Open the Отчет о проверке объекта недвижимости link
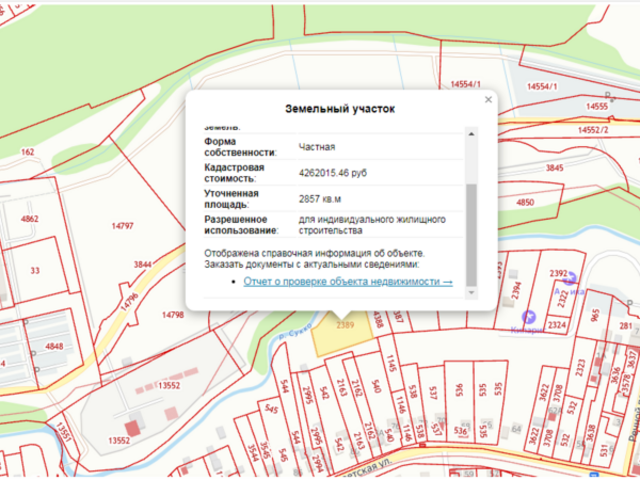 [348, 282]
